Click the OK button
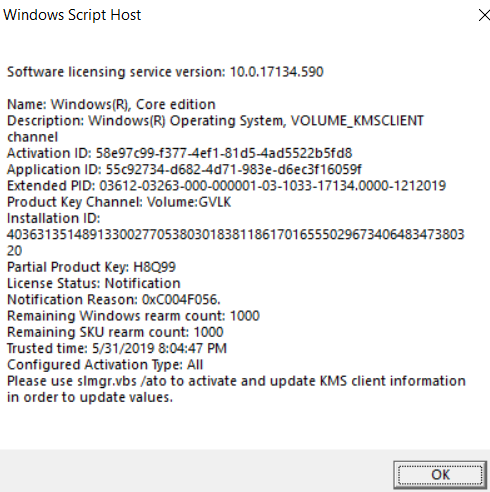The image size is (490, 492). [x=440, y=474]
